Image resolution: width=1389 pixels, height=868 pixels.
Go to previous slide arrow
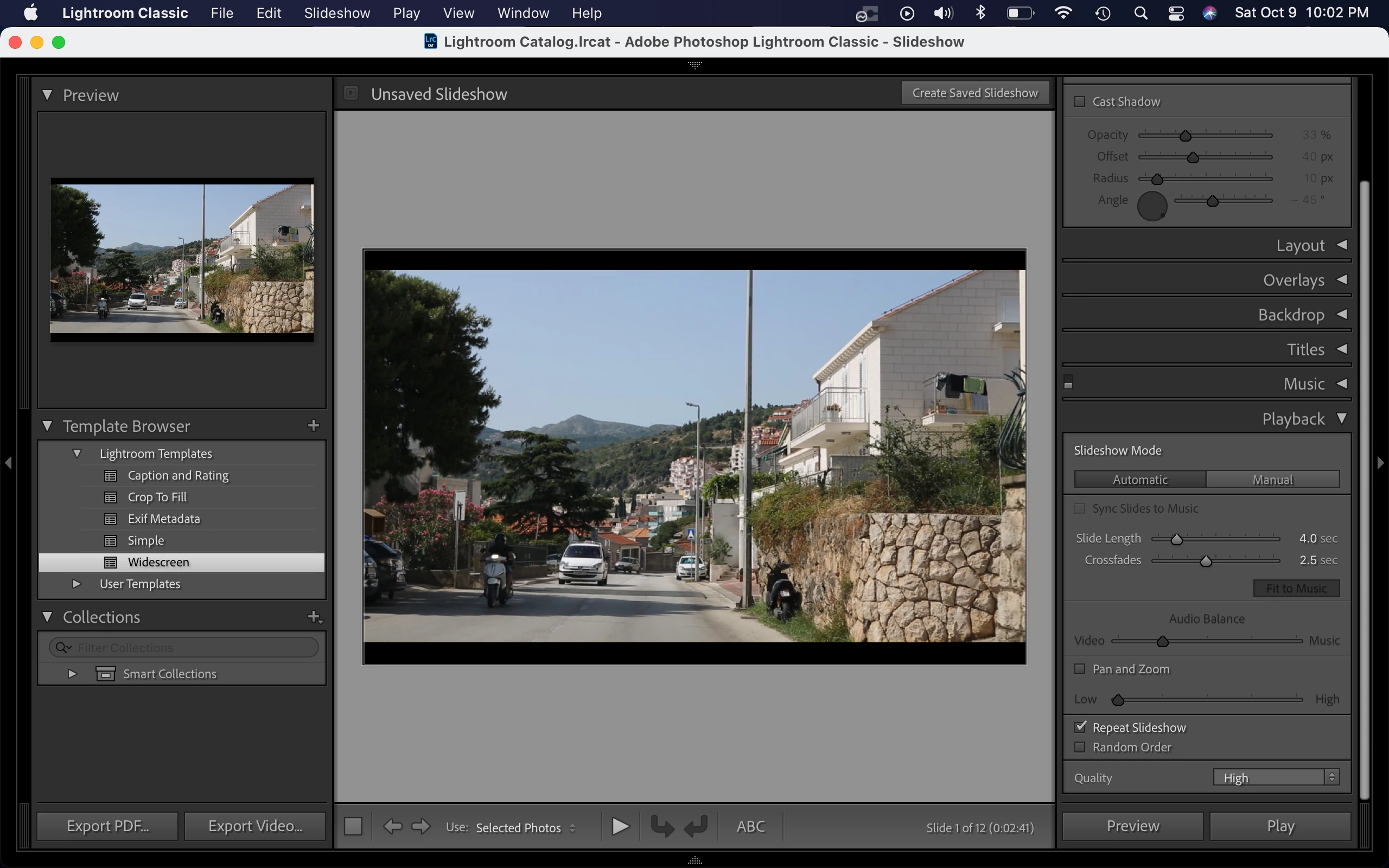pos(393,827)
